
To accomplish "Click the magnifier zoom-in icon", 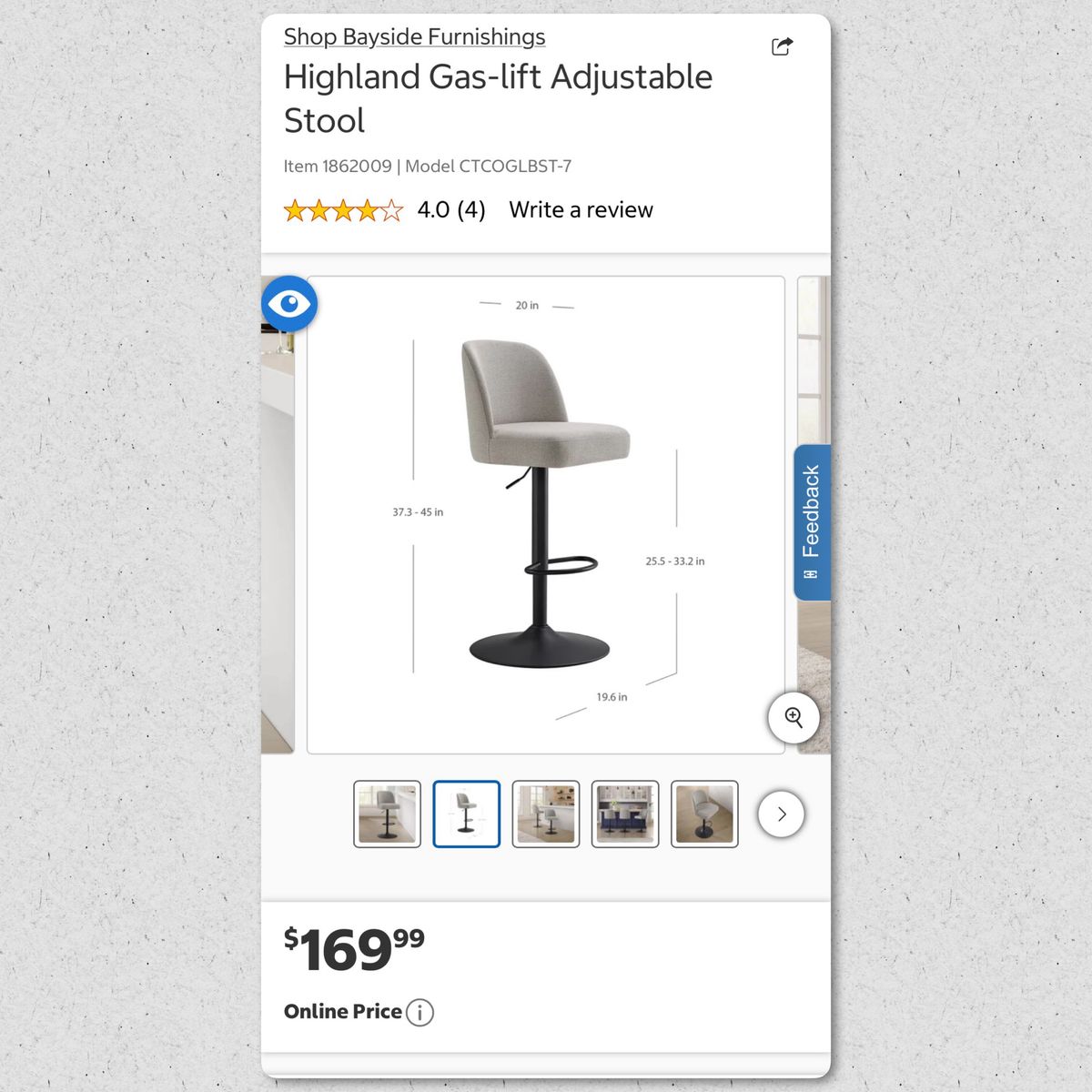I will 794,717.
